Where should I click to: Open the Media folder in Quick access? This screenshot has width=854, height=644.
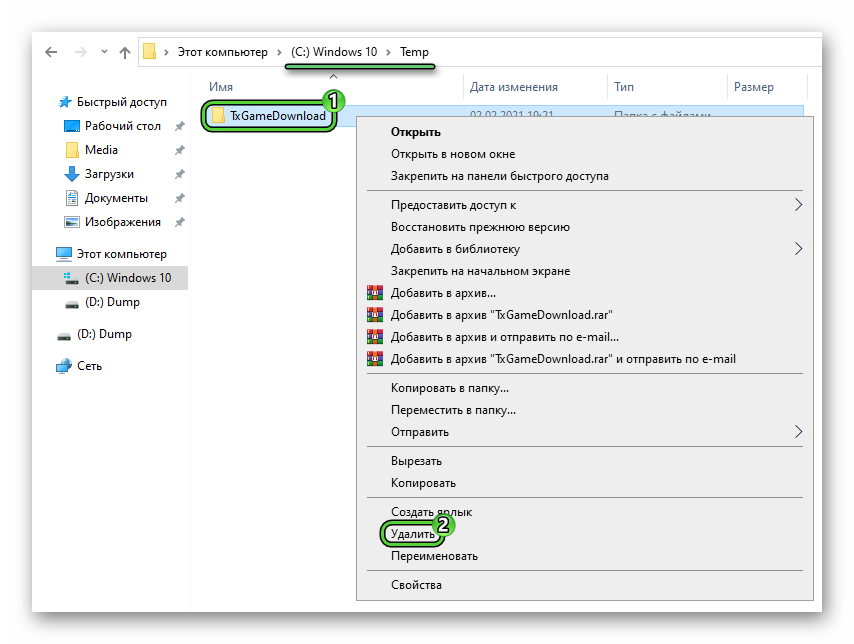101,150
